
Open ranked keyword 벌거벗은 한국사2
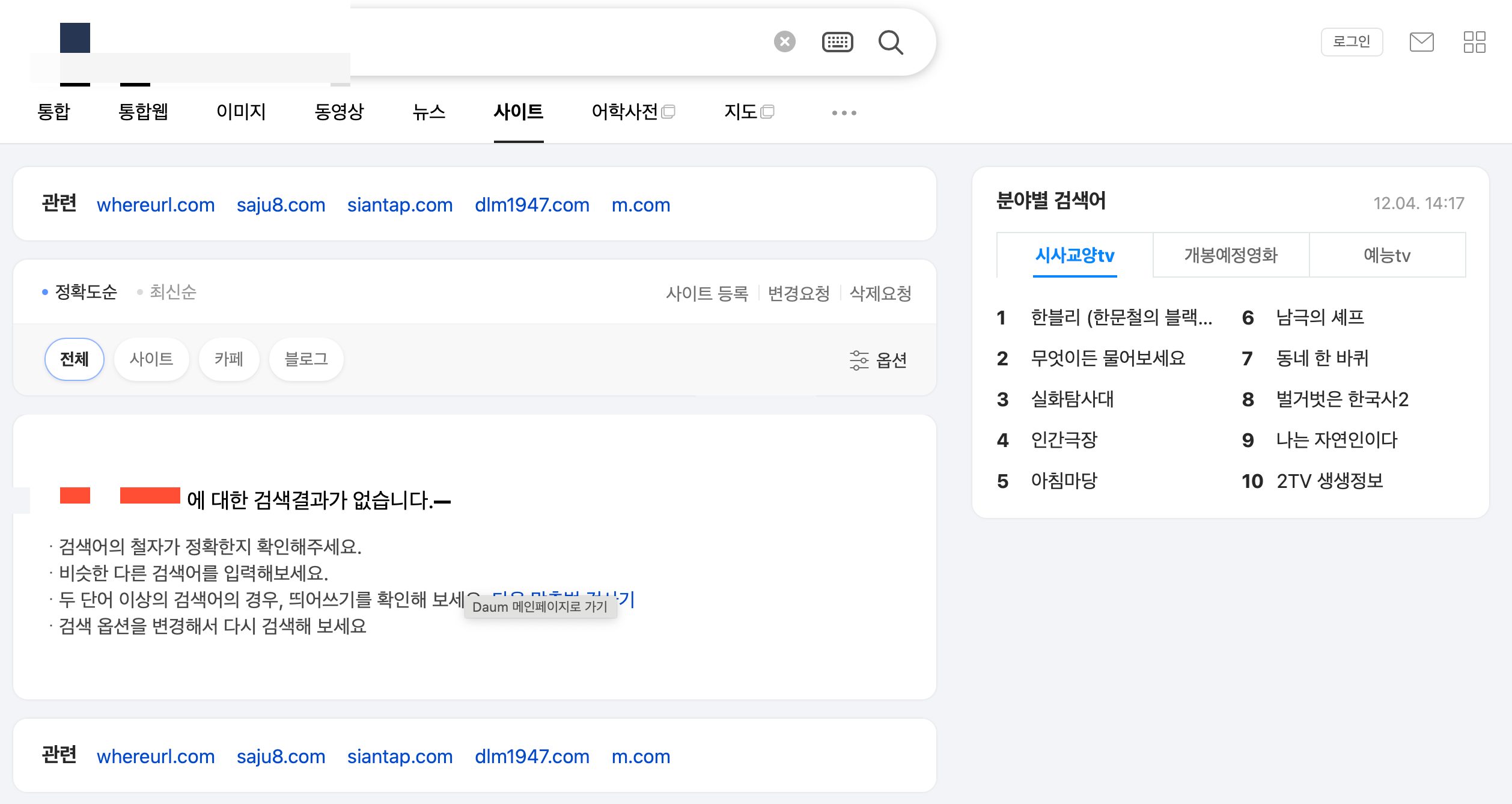click(1342, 399)
